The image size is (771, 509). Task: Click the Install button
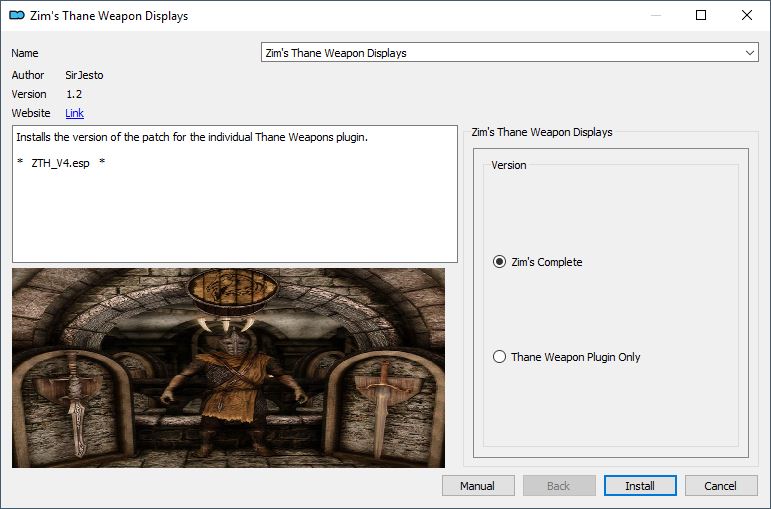click(x=640, y=486)
